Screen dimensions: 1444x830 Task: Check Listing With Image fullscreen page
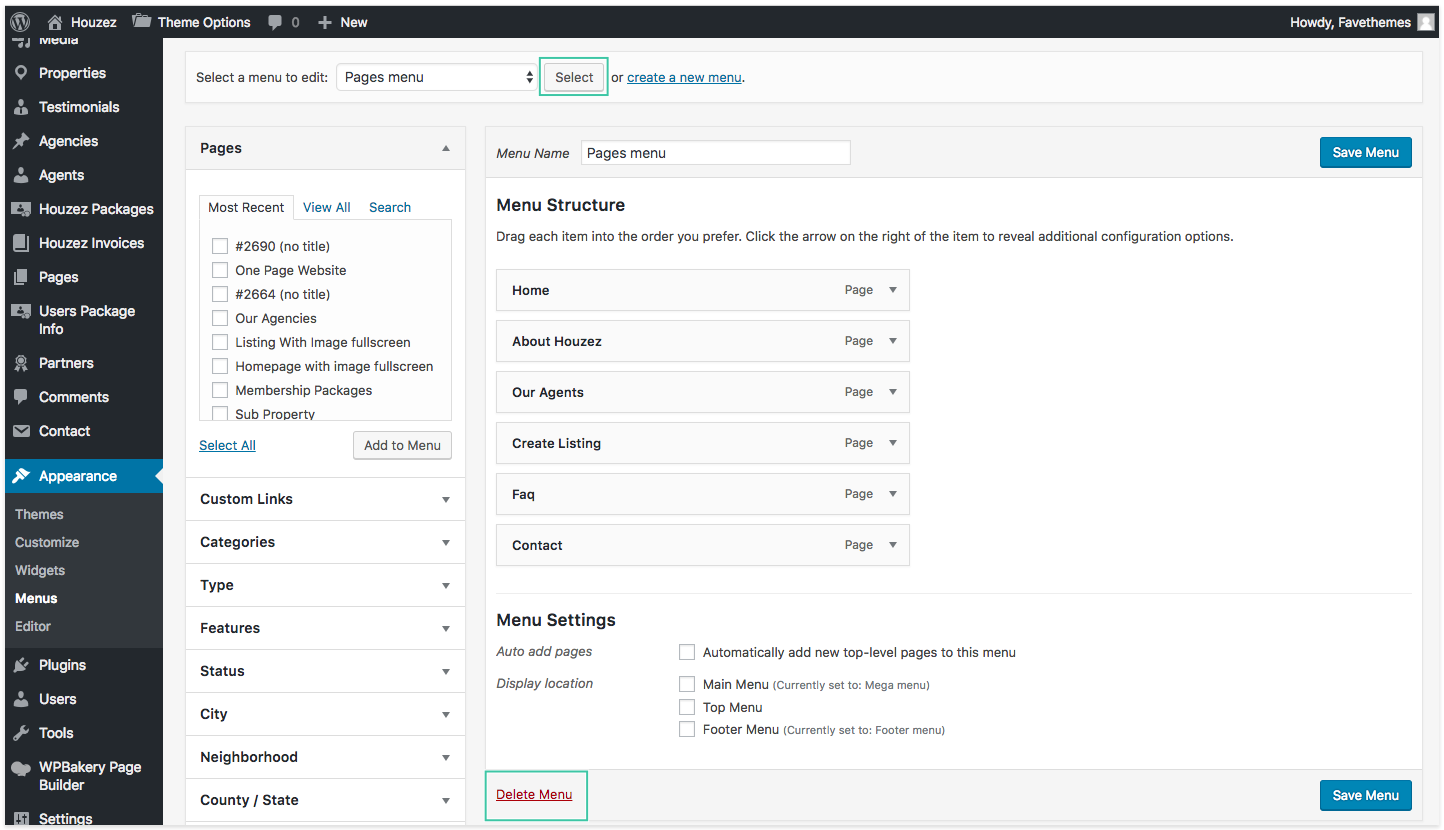220,342
